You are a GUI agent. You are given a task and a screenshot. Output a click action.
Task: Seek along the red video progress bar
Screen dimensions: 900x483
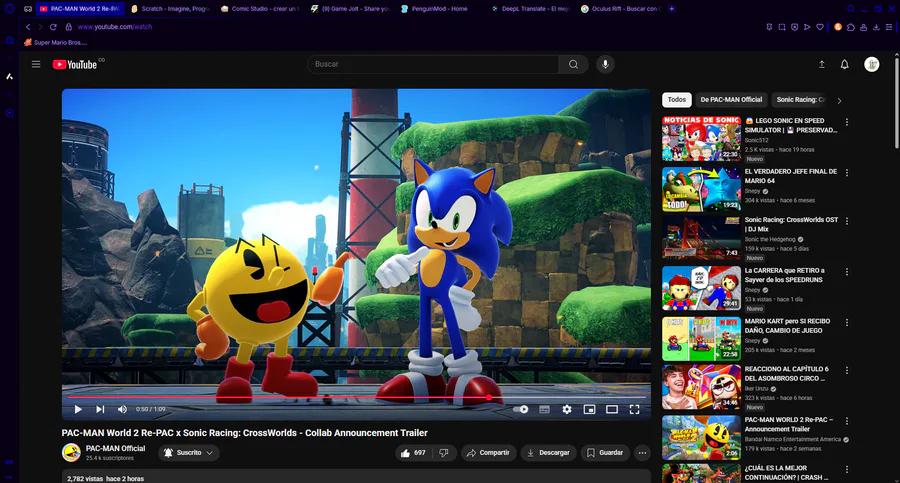point(356,397)
